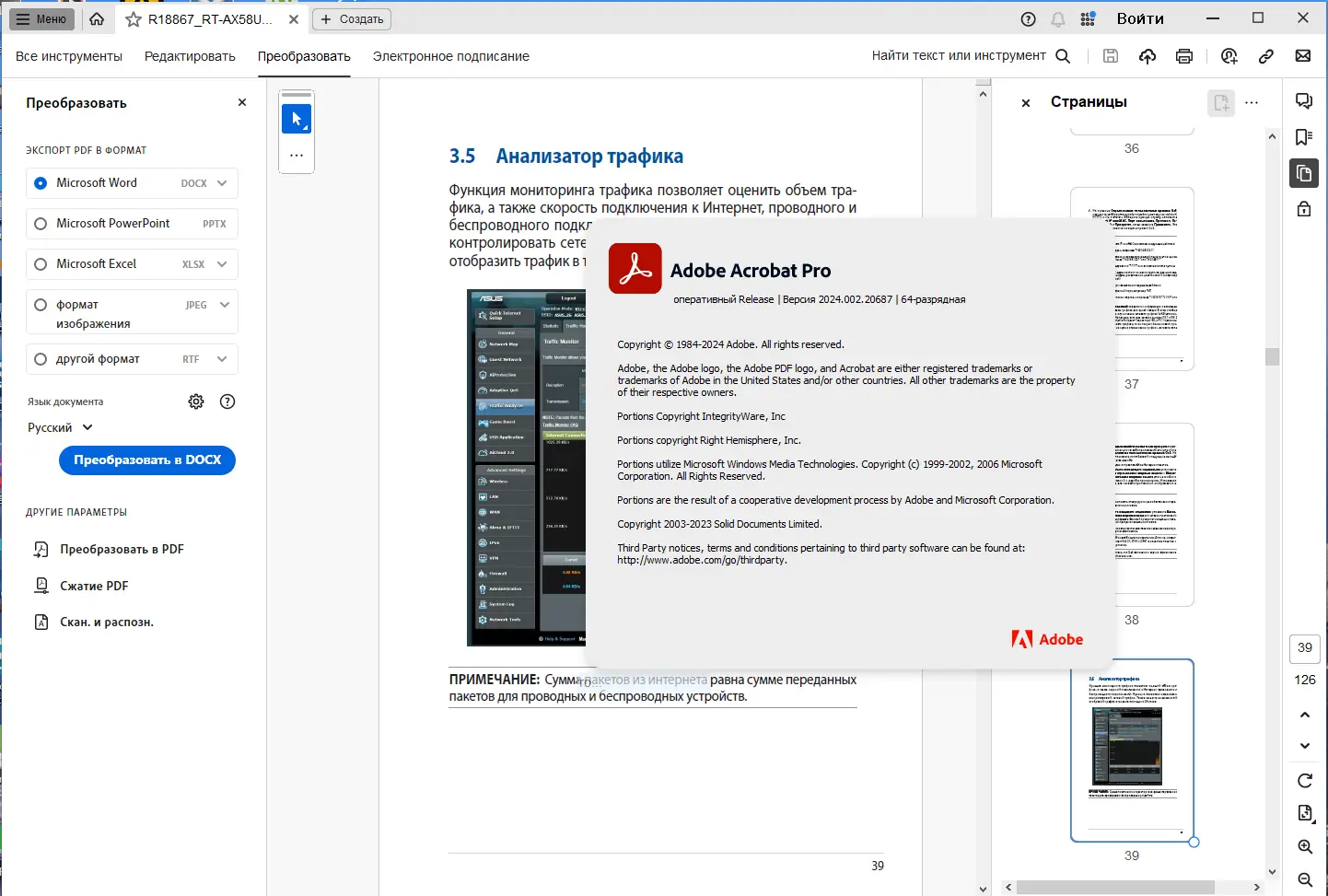
Task: Click the search magnifier icon
Action: click(1063, 56)
